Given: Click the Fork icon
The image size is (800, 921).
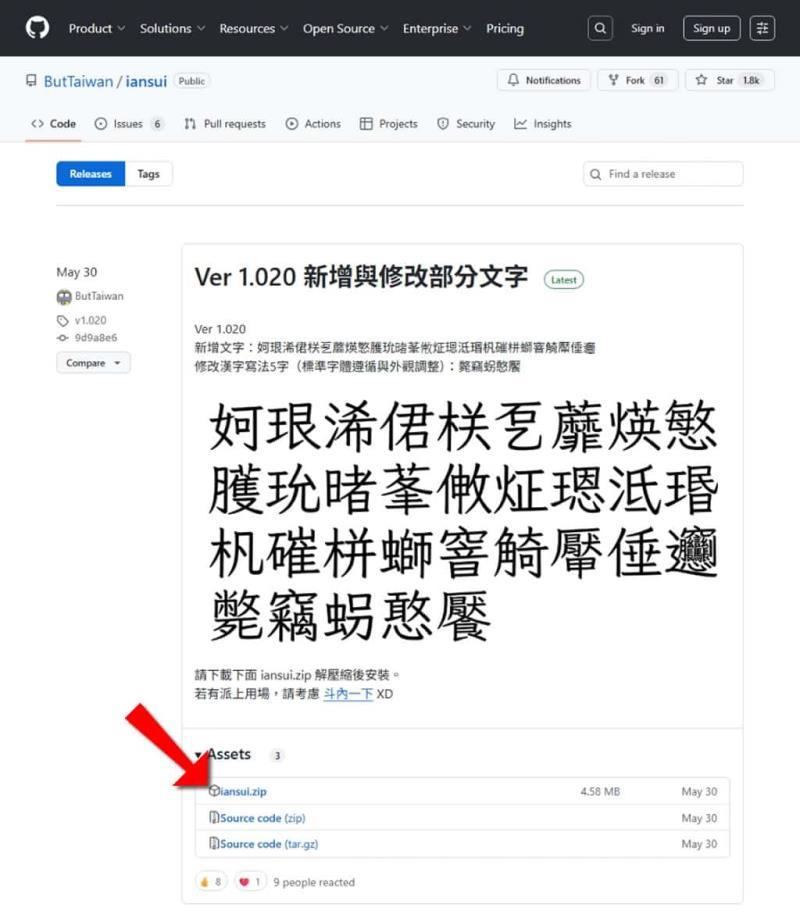Looking at the screenshot, I should click(x=613, y=80).
